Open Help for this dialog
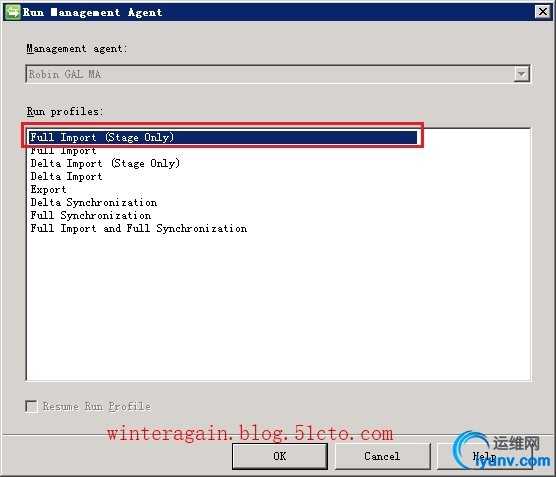This screenshot has width=556, height=477. pyautogui.click(x=484, y=456)
